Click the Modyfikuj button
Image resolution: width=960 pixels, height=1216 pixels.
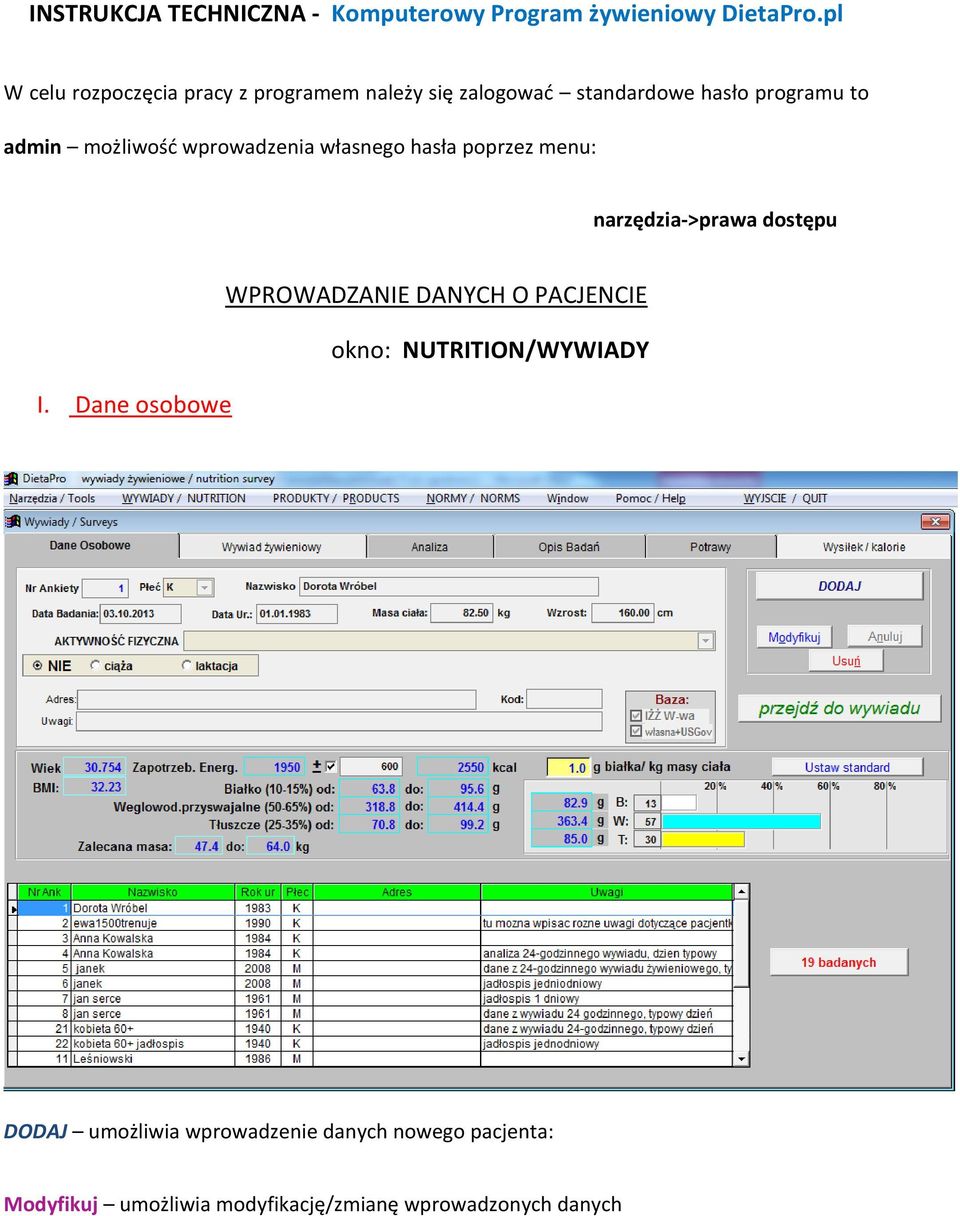tap(794, 637)
